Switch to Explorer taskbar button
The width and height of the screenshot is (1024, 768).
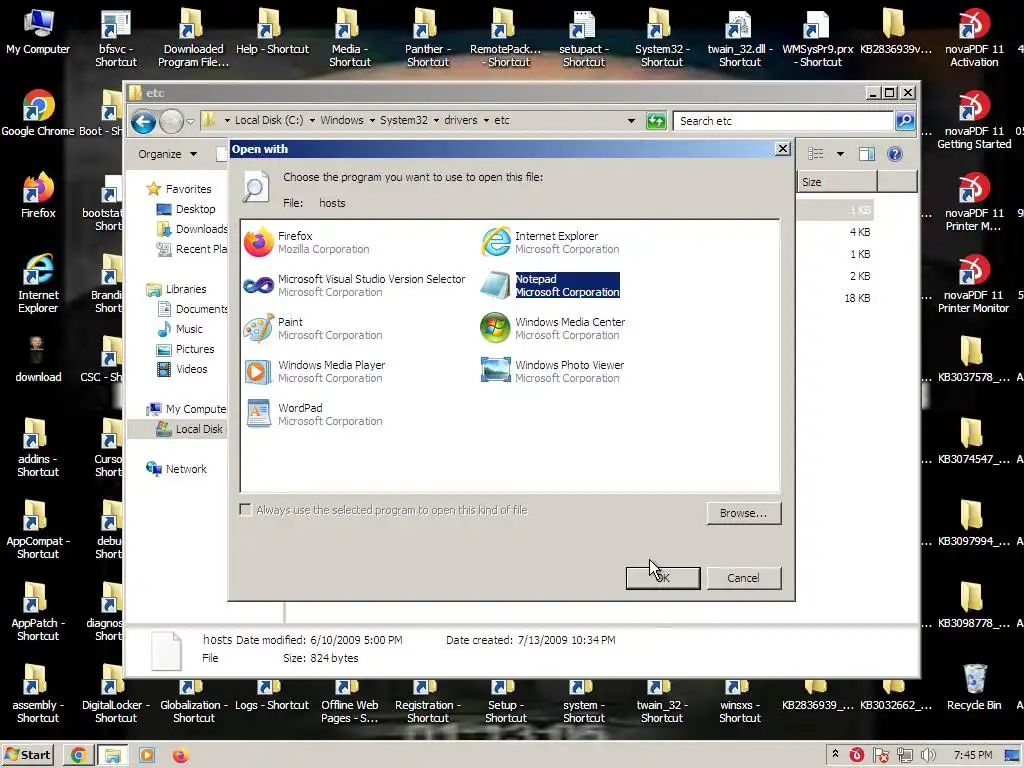[x=112, y=756]
